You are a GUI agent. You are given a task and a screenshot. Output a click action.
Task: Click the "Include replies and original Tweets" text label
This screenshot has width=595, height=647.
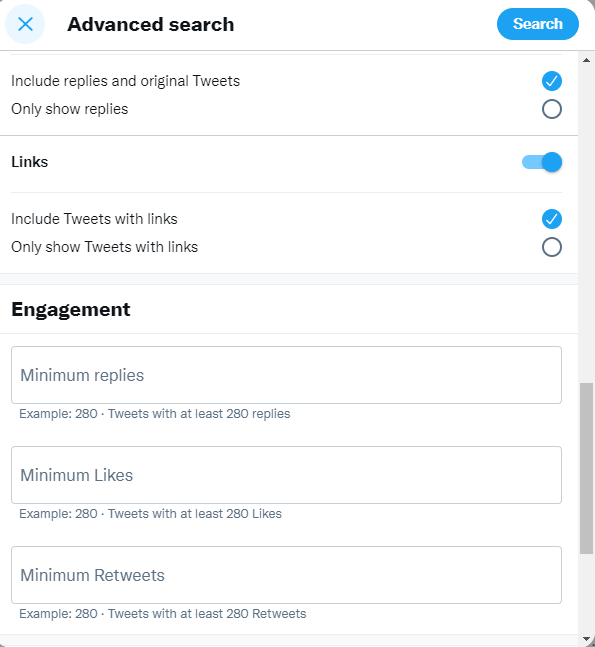point(125,81)
